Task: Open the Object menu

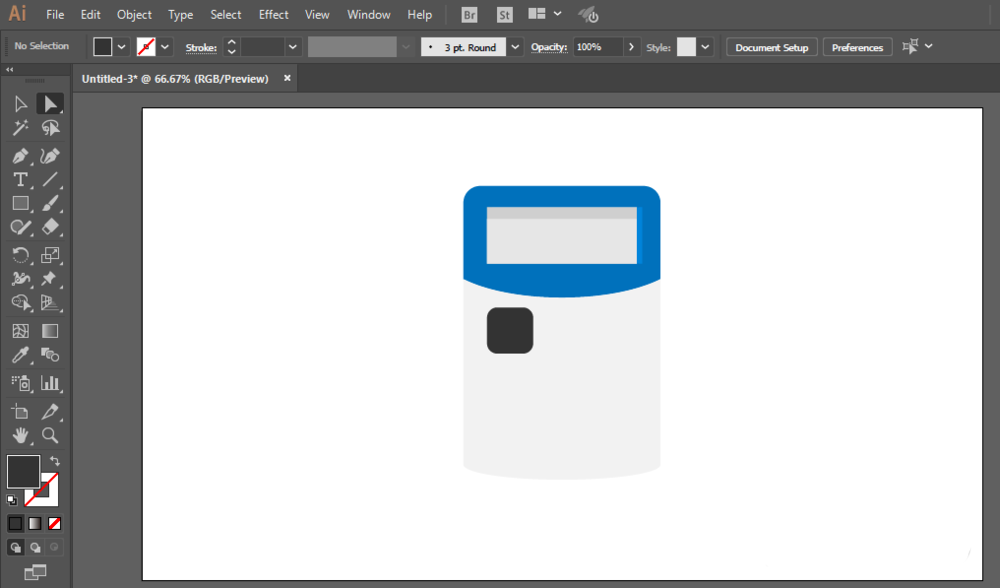Action: pos(134,15)
